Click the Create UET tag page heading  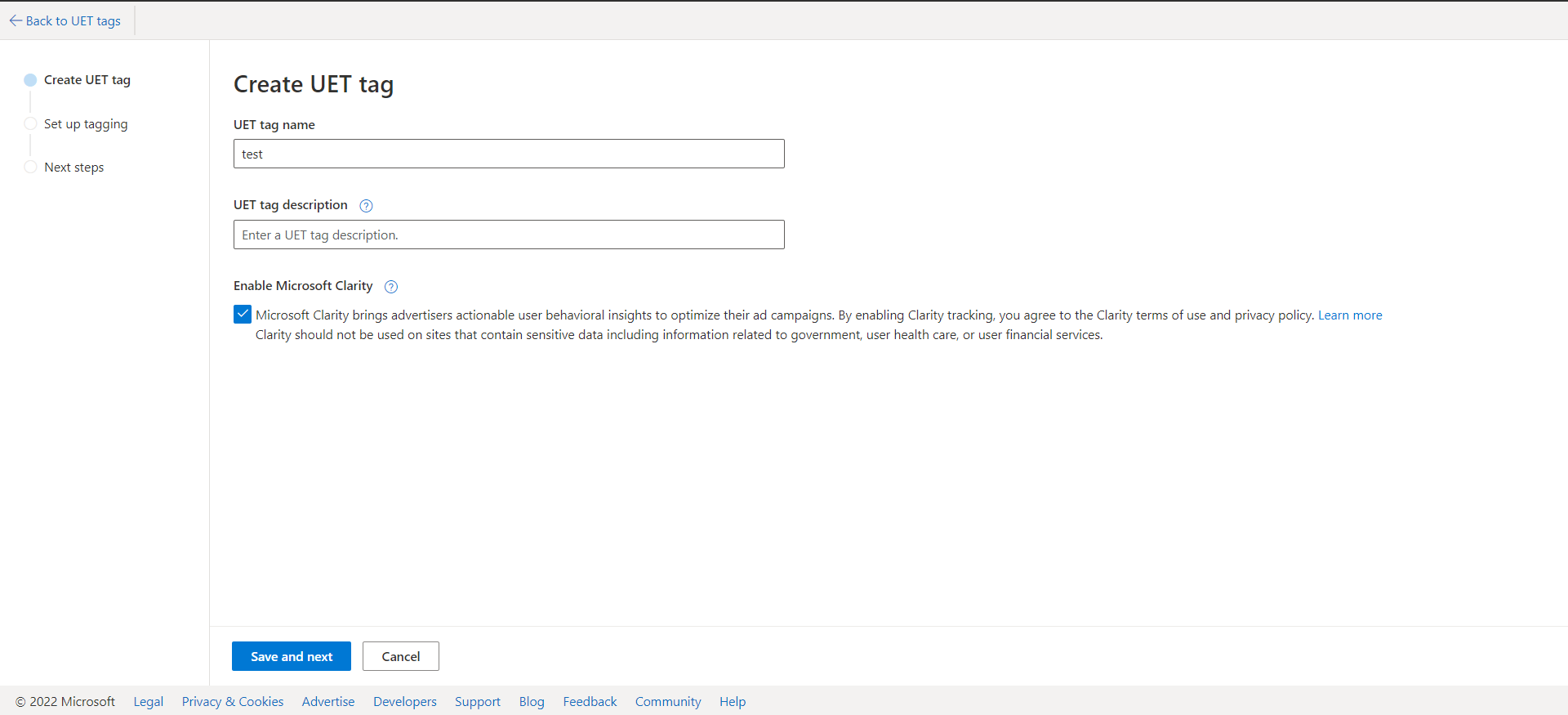coord(314,84)
